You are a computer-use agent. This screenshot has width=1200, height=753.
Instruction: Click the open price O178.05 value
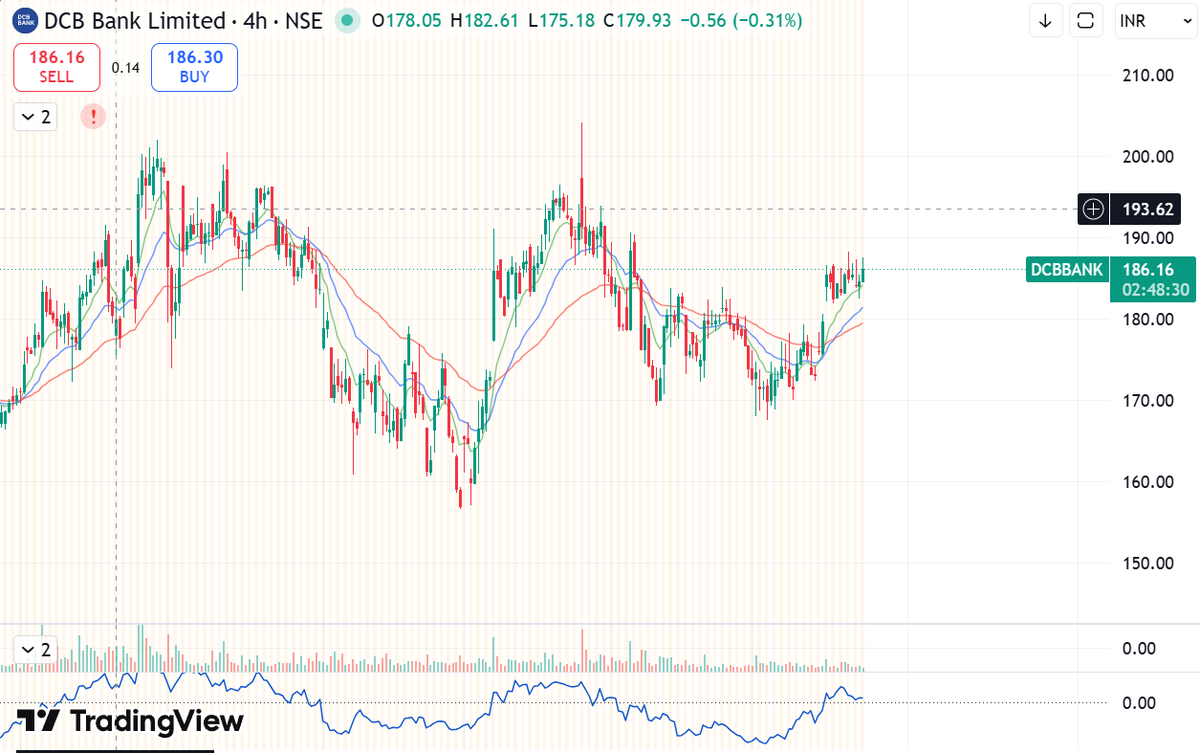coord(406,20)
